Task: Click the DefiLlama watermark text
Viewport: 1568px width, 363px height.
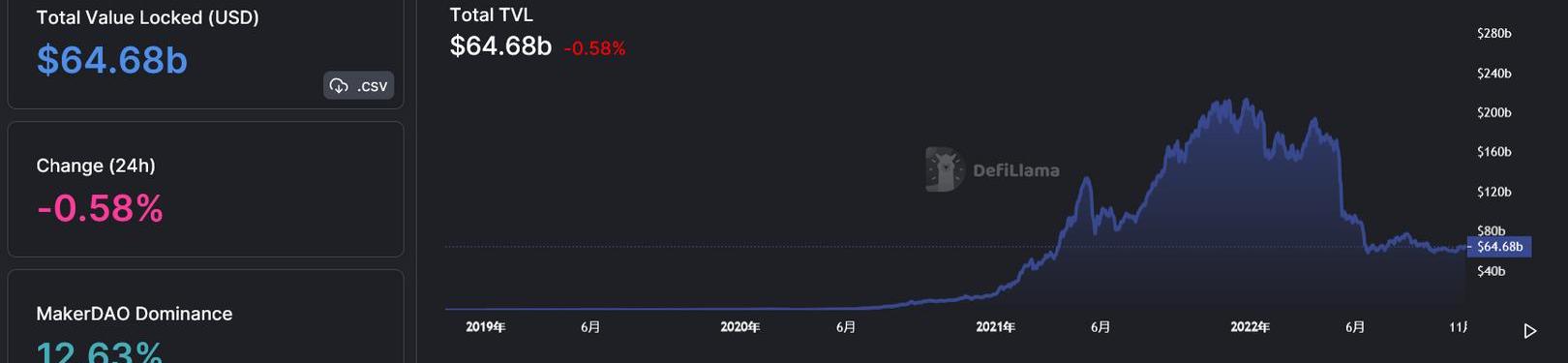Action: click(1015, 170)
